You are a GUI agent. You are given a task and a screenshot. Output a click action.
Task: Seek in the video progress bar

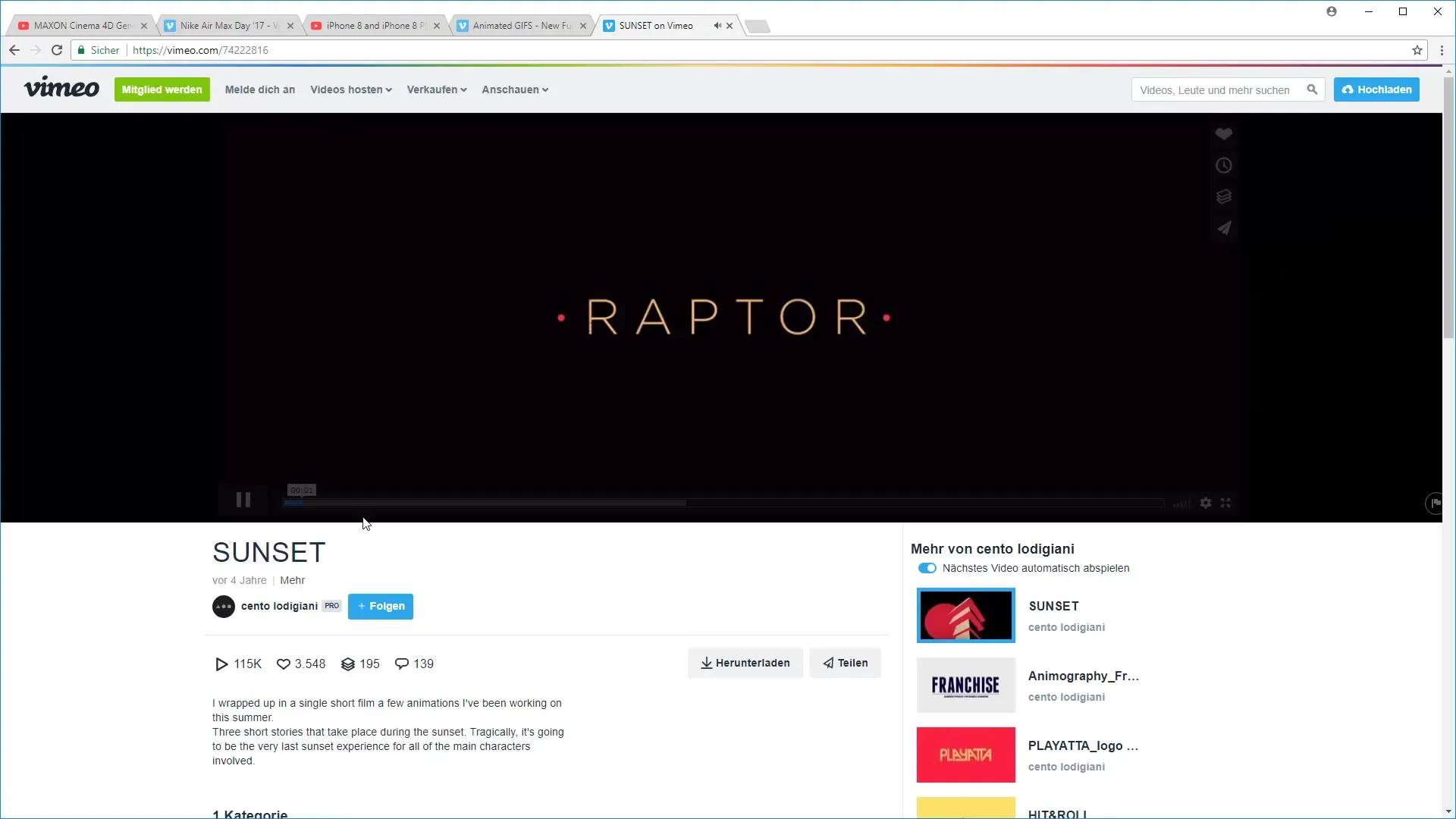[x=723, y=503]
